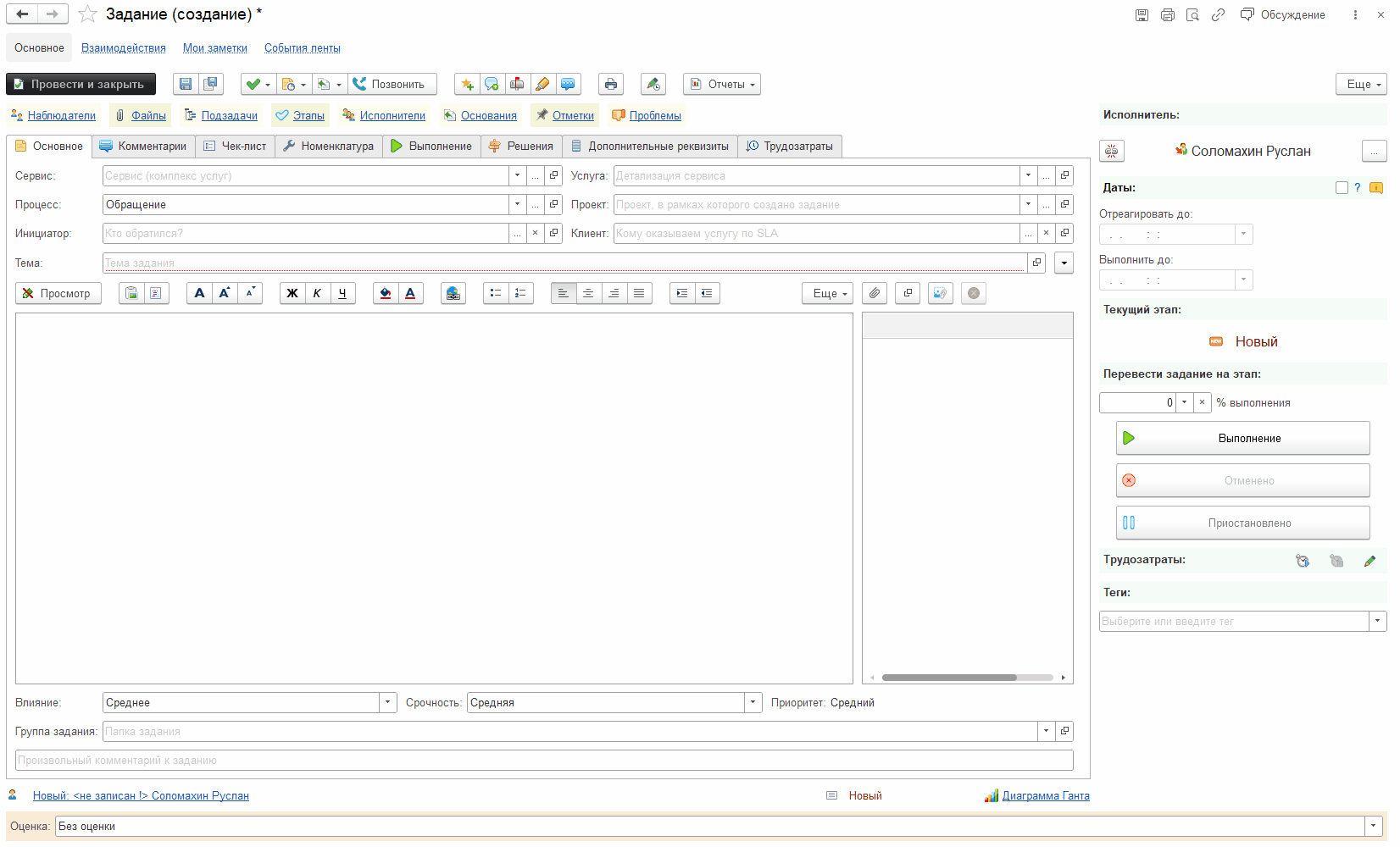Center-align text in the editor
The image size is (1400, 847).
(588, 293)
